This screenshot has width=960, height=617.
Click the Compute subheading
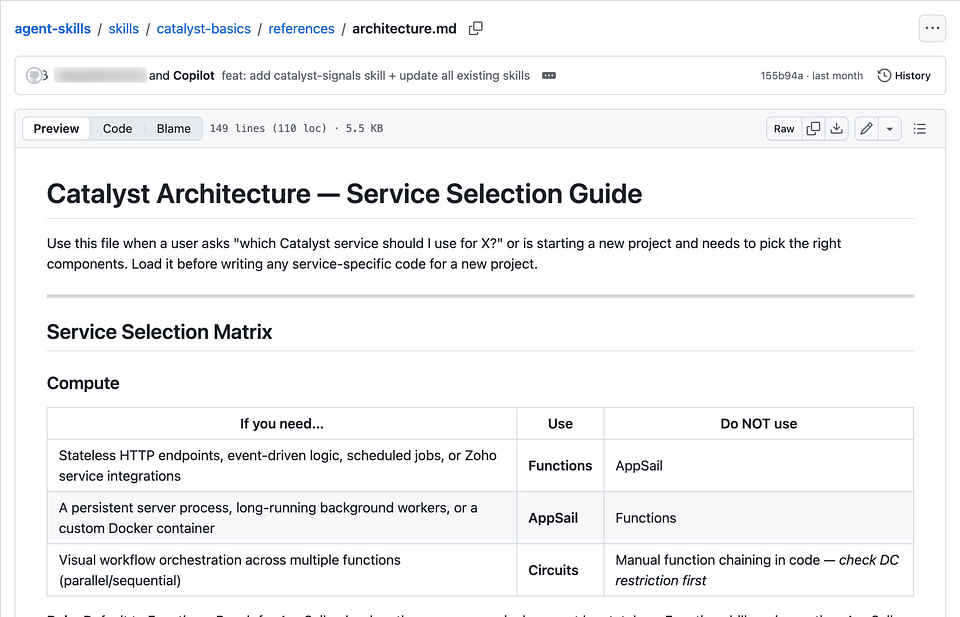click(x=83, y=383)
